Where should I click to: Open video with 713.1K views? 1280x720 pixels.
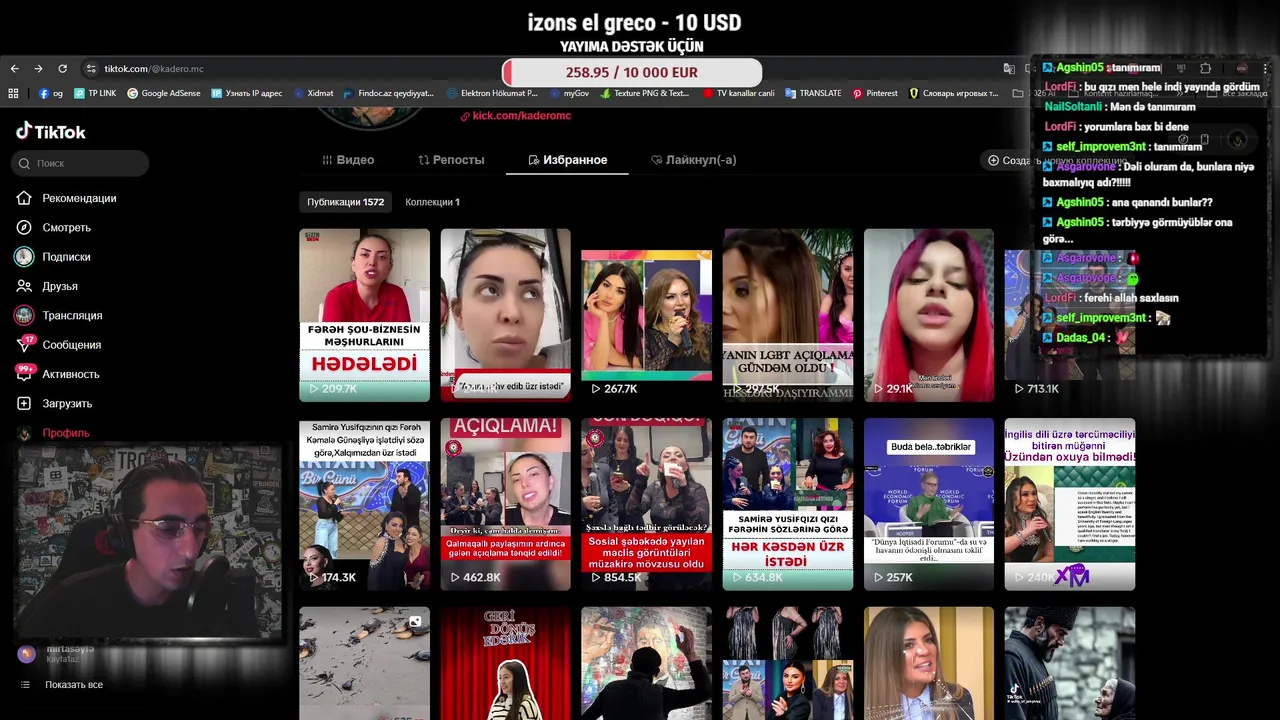[x=1069, y=315]
